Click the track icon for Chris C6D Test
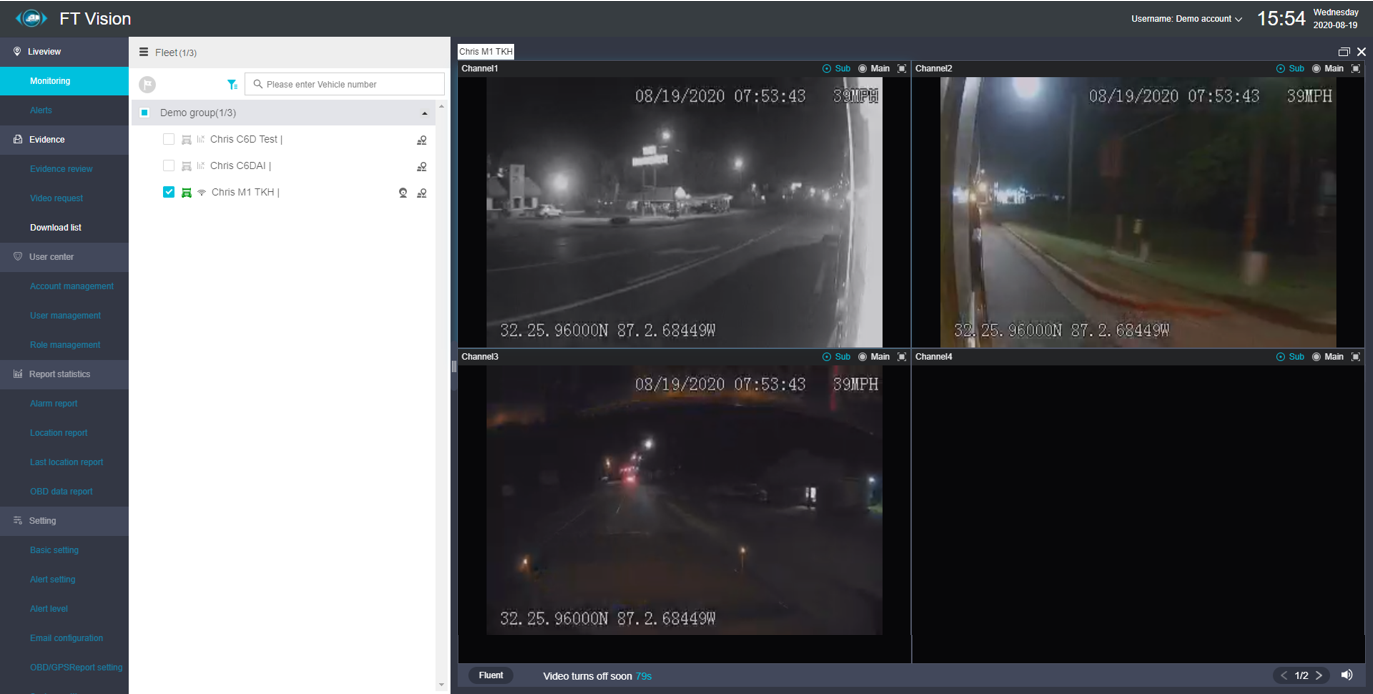1373x694 pixels. [x=422, y=140]
